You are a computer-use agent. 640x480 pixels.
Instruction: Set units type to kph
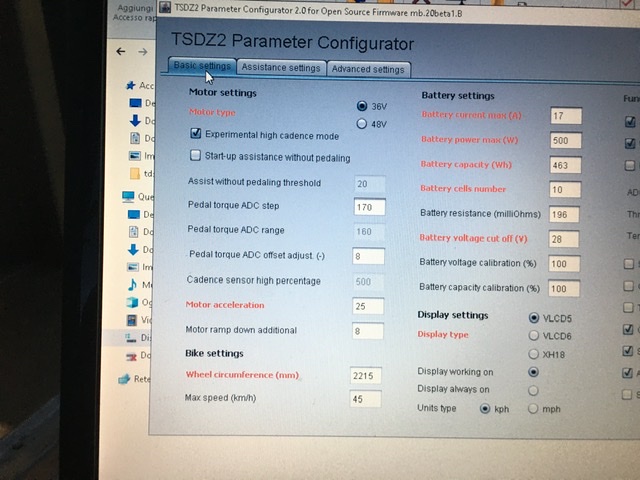(x=485, y=409)
